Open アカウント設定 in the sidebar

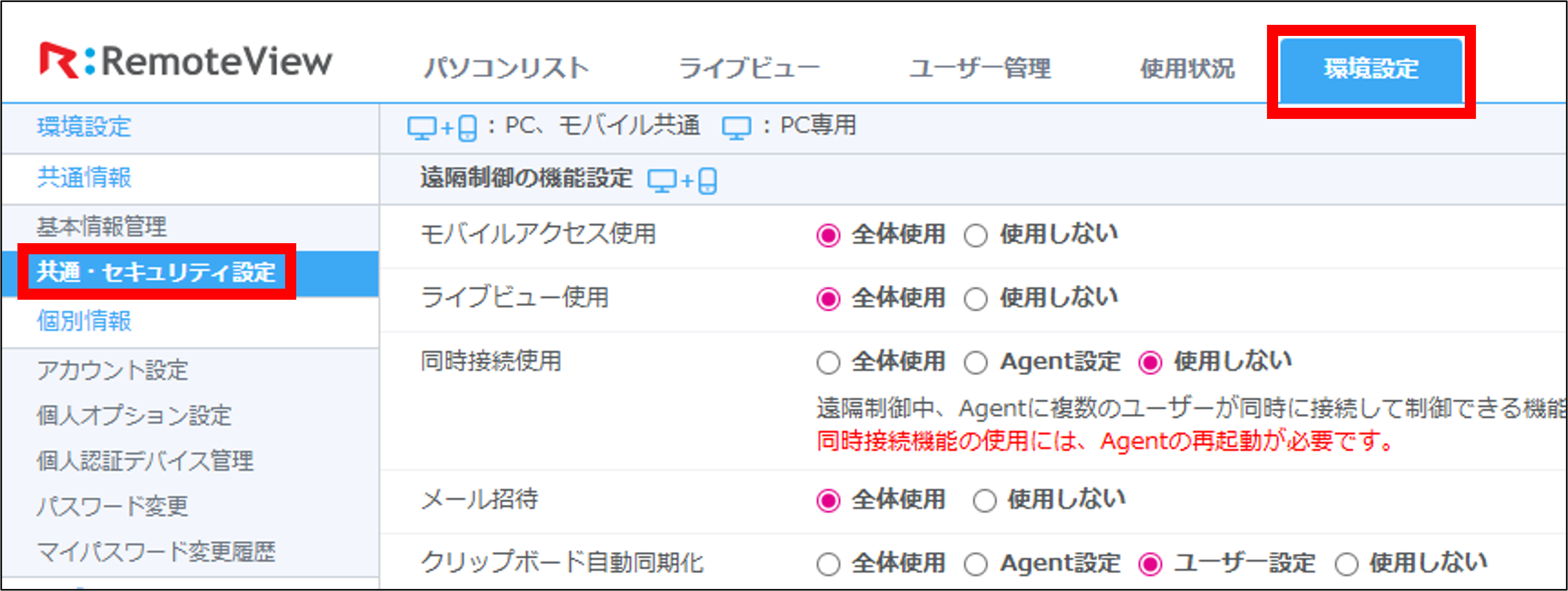click(x=113, y=370)
